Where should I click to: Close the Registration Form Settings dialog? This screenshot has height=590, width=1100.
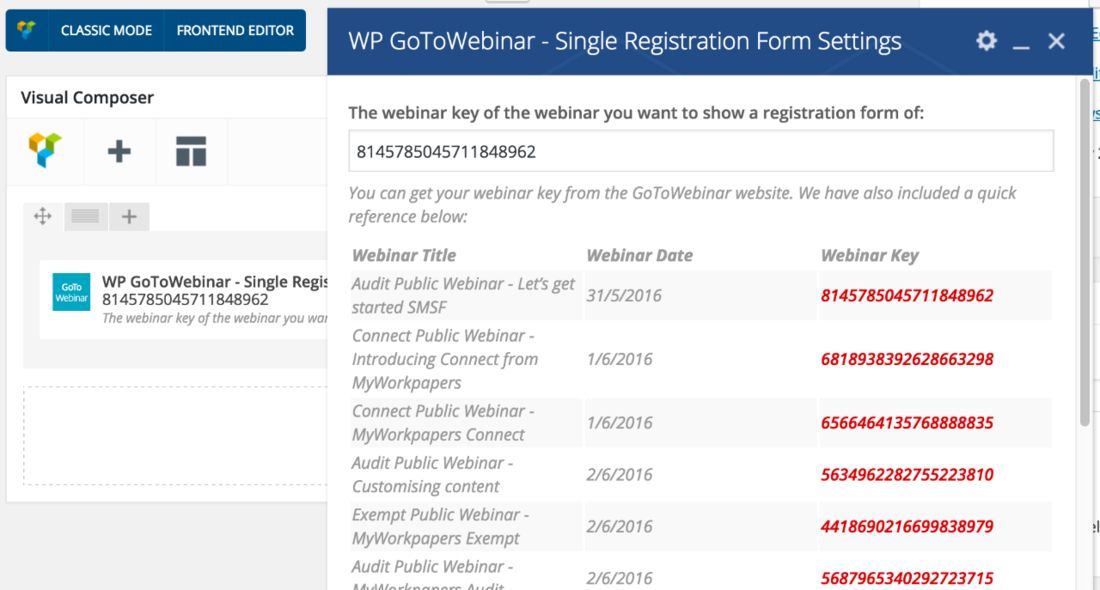(1056, 41)
